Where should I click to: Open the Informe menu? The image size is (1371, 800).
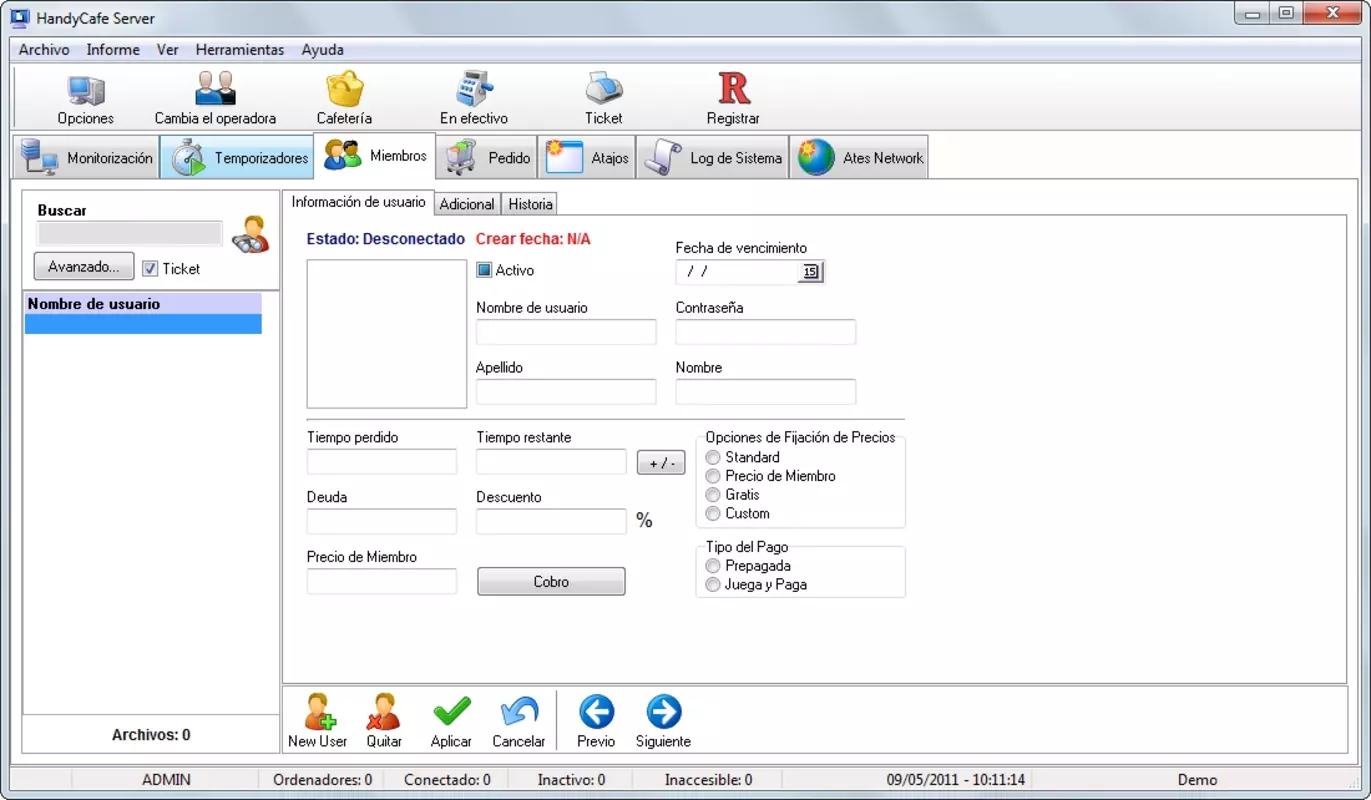[113, 49]
